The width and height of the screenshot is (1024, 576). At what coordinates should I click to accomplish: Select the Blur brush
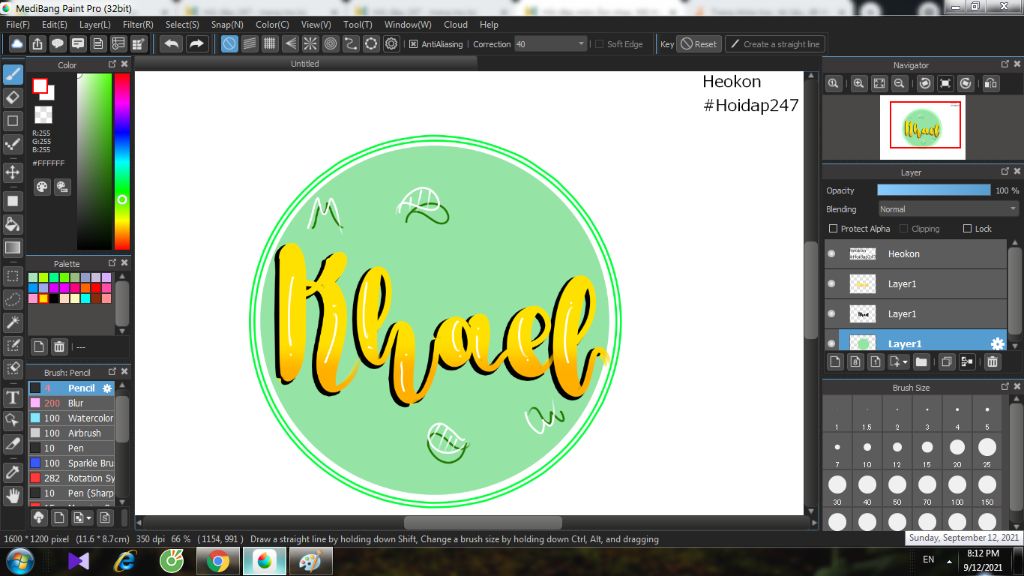point(72,403)
